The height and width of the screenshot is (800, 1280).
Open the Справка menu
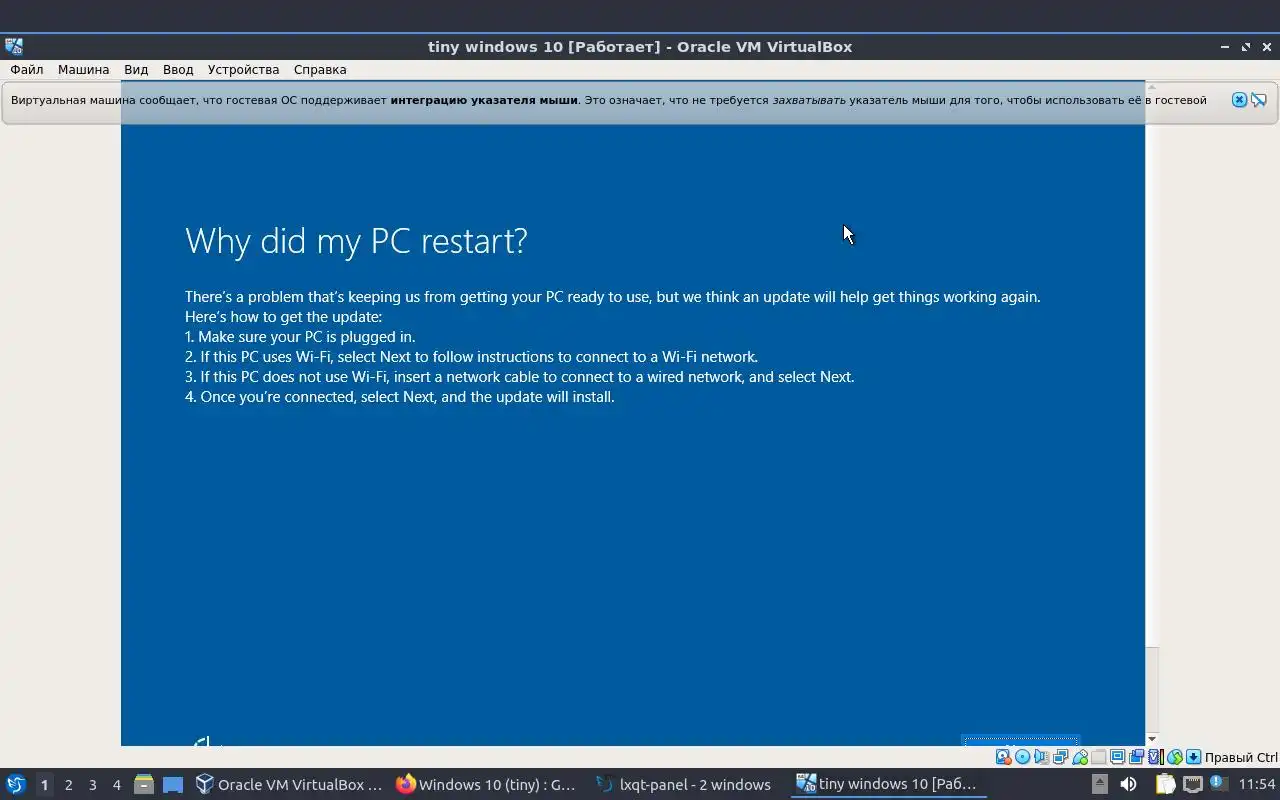[320, 70]
